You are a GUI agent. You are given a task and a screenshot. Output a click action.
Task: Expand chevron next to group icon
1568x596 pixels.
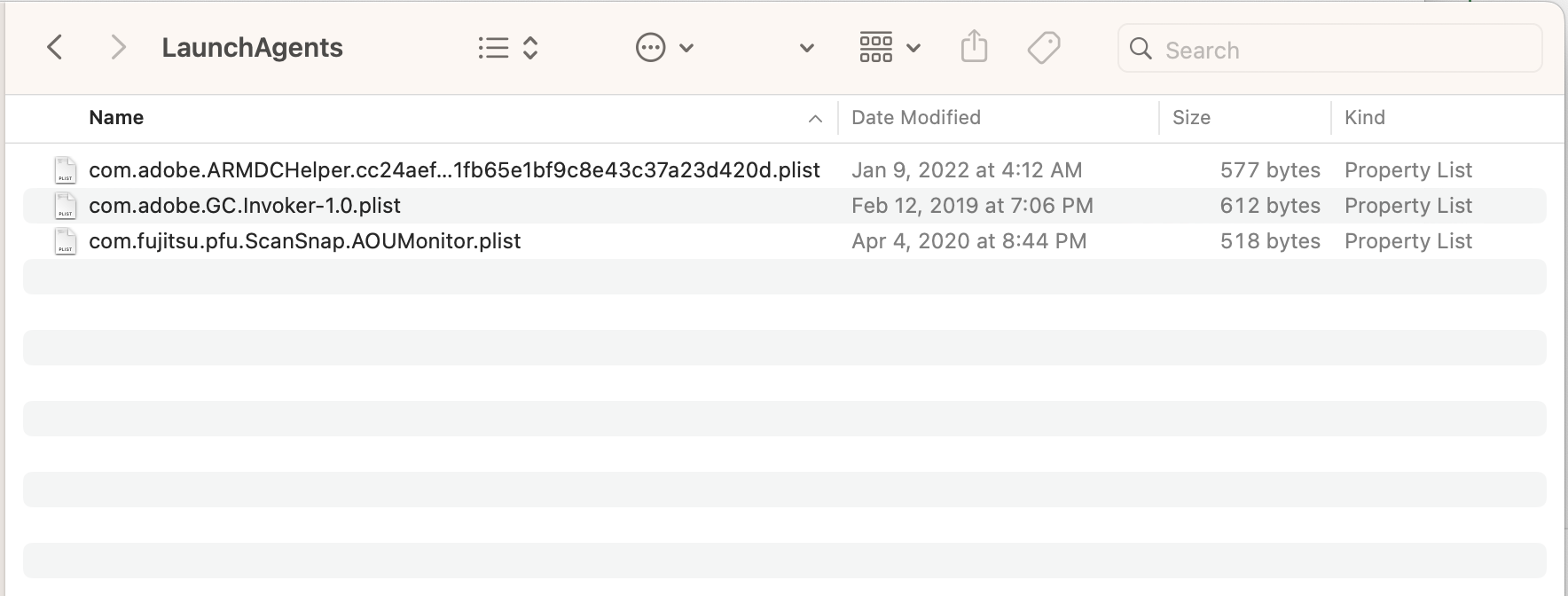[913, 48]
